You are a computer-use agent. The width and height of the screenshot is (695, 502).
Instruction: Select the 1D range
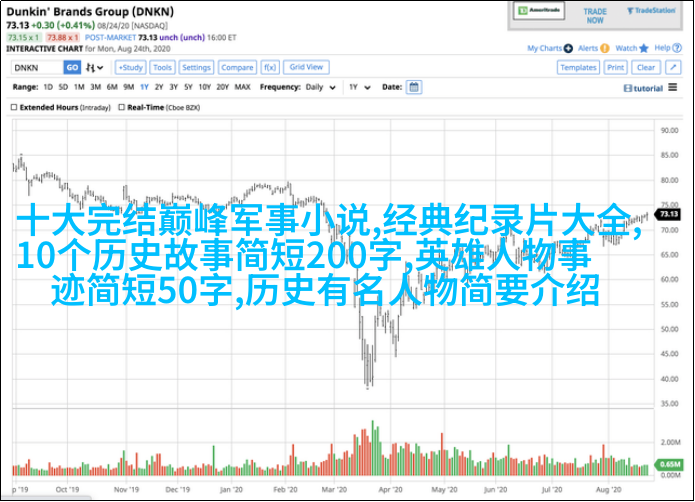point(48,87)
